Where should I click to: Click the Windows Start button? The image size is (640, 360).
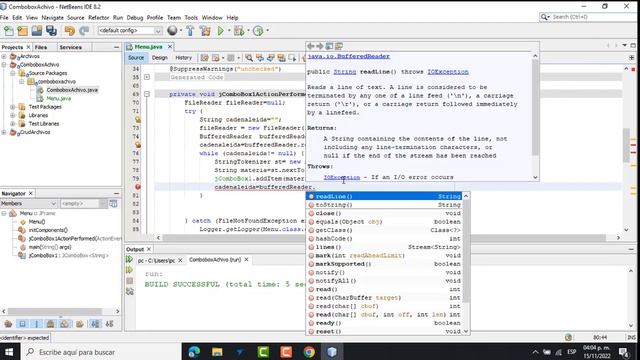[x=9, y=352]
